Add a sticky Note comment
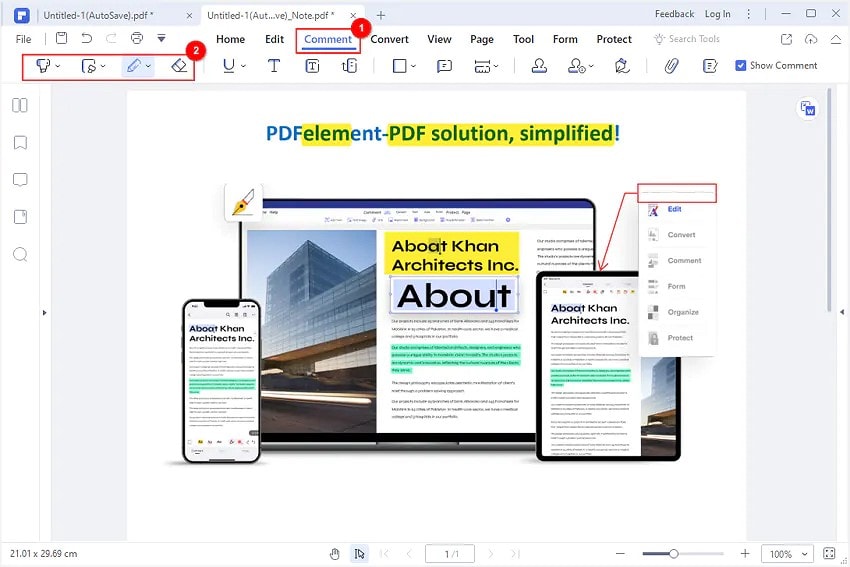The image size is (850, 567). click(444, 66)
